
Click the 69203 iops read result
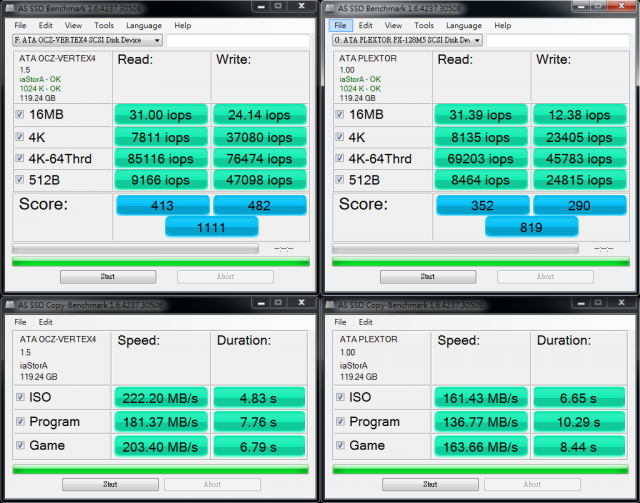pos(481,158)
